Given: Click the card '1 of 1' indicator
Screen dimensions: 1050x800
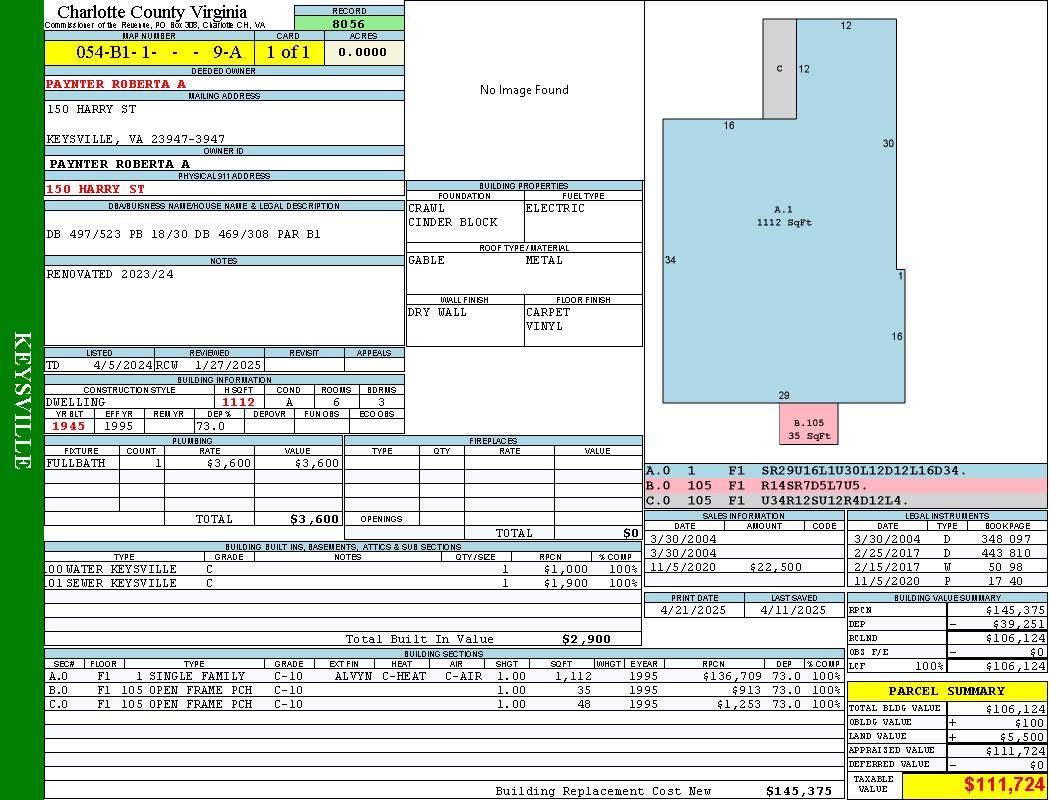Looking at the screenshot, I should pos(289,53).
